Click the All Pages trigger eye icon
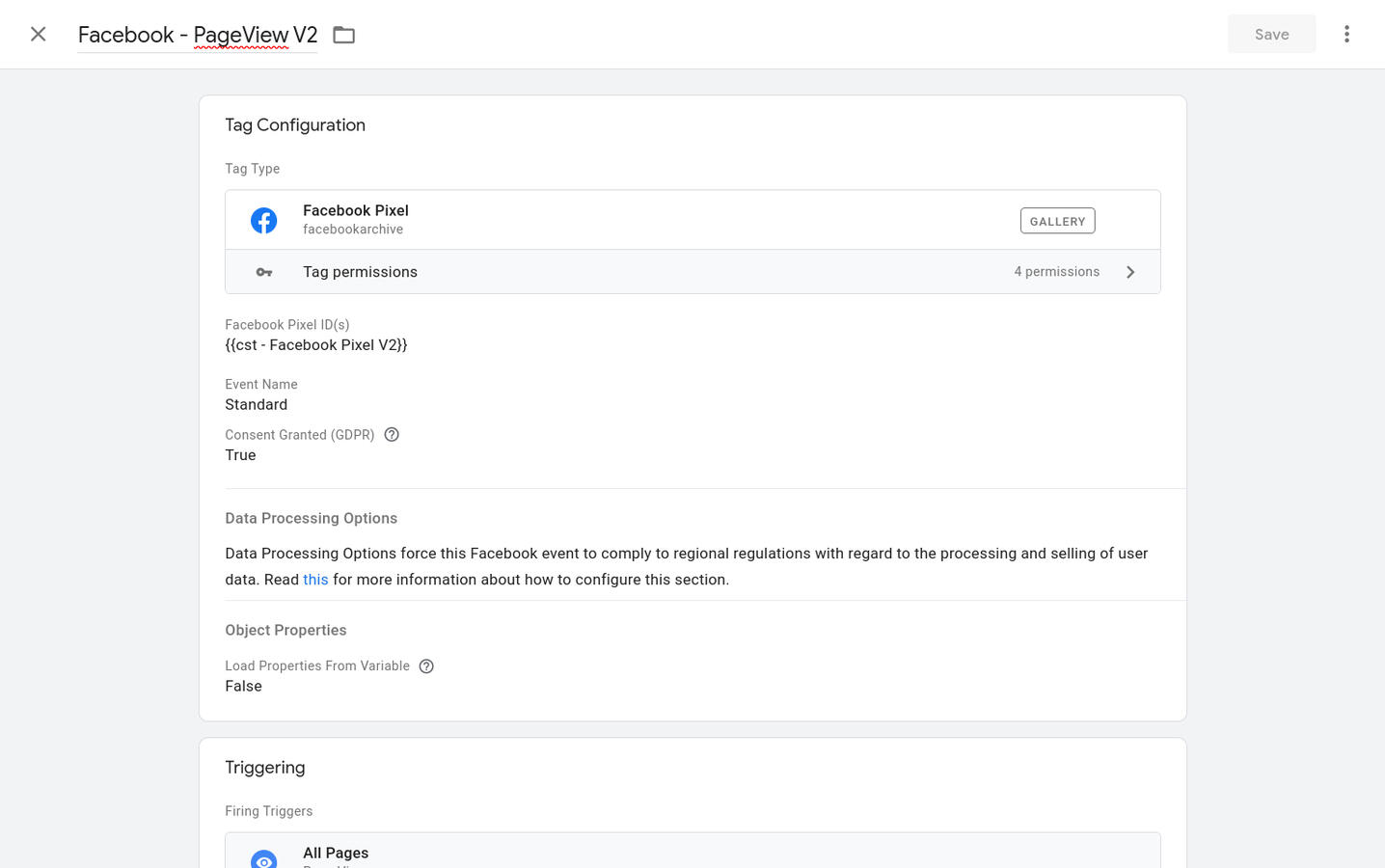Image resolution: width=1385 pixels, height=868 pixels. click(264, 859)
